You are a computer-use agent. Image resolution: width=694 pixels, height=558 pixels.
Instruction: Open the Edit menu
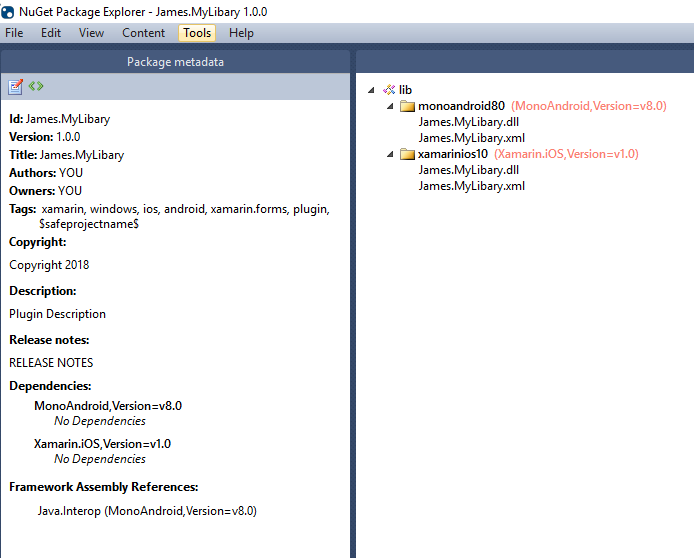pyautogui.click(x=51, y=33)
